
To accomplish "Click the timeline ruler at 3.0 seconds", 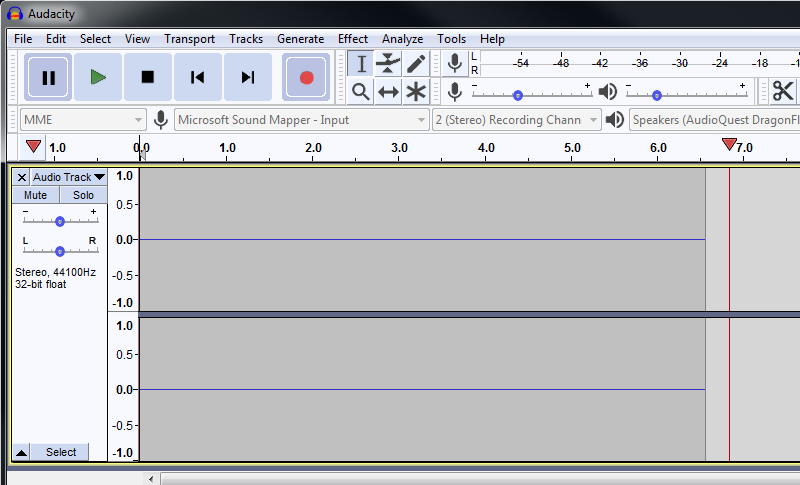I will (399, 148).
